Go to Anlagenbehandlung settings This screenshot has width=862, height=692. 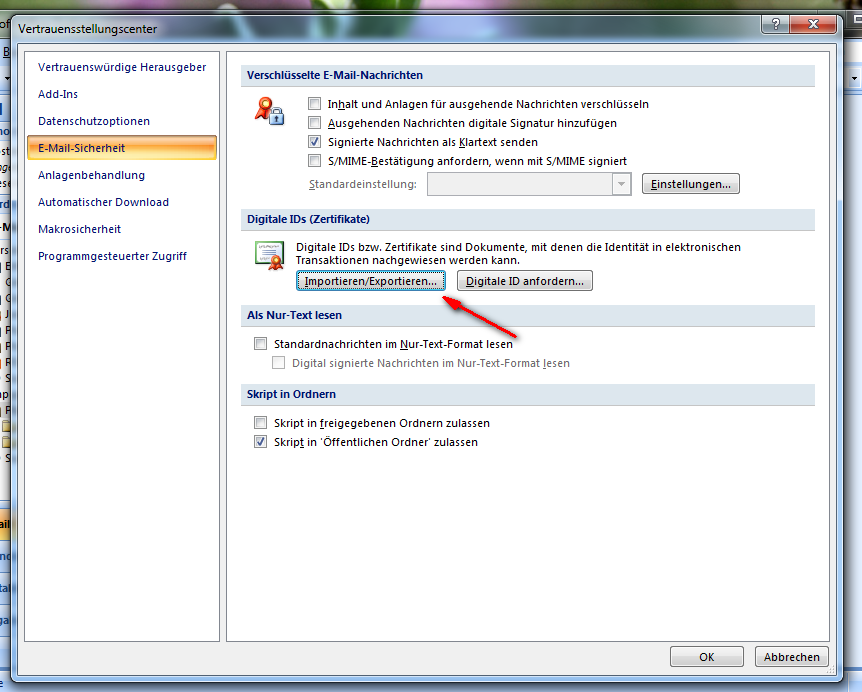91,175
